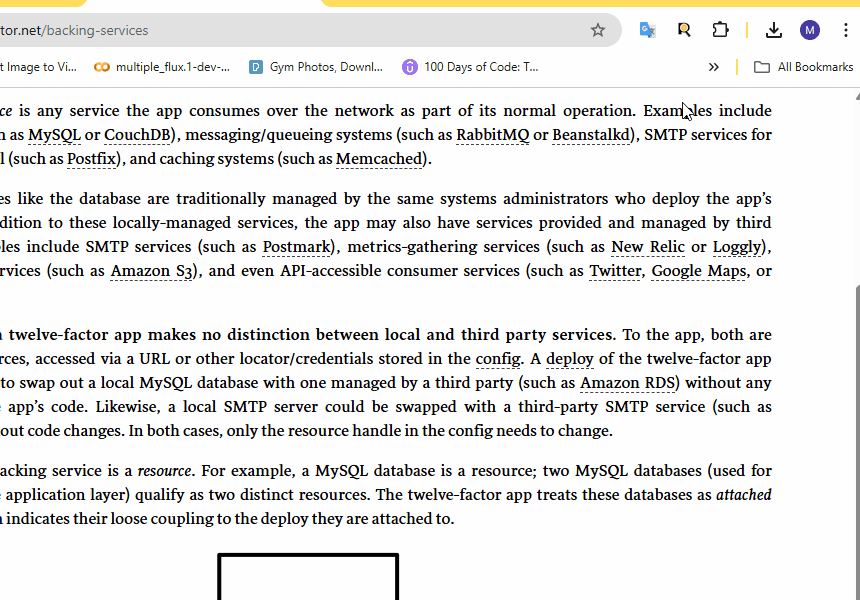This screenshot has height=600, width=860.
Task: Toggle the bookmark star for this page
Action: (597, 30)
